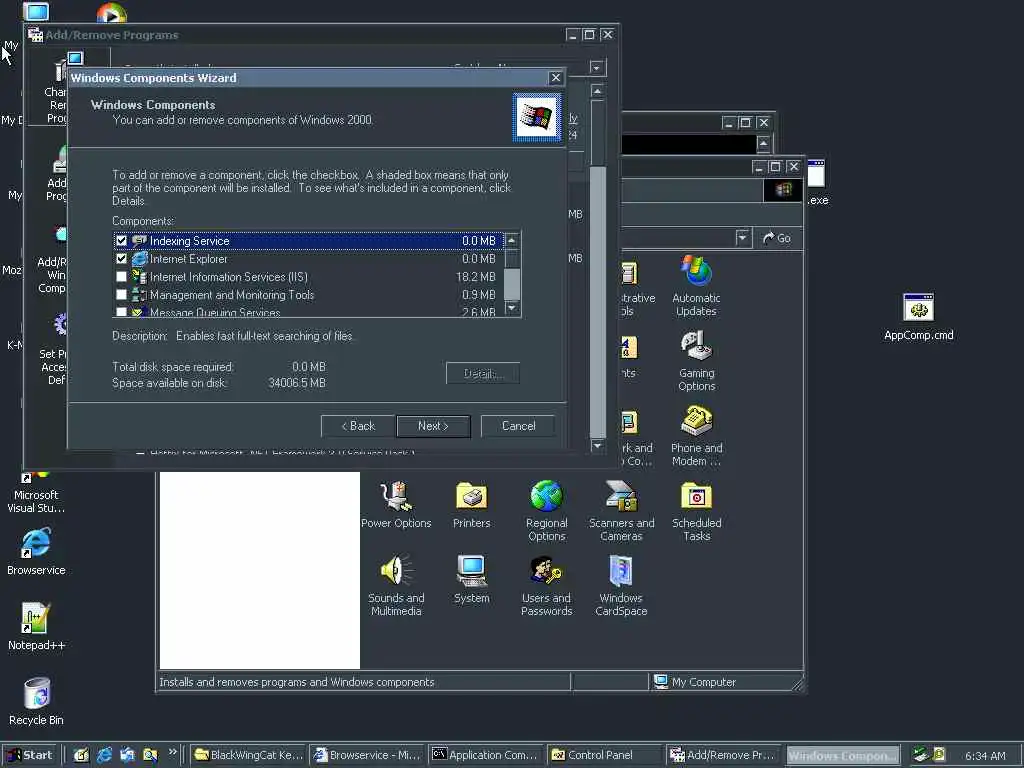
Task: Click the Go button in Control Panel
Action: pos(777,238)
